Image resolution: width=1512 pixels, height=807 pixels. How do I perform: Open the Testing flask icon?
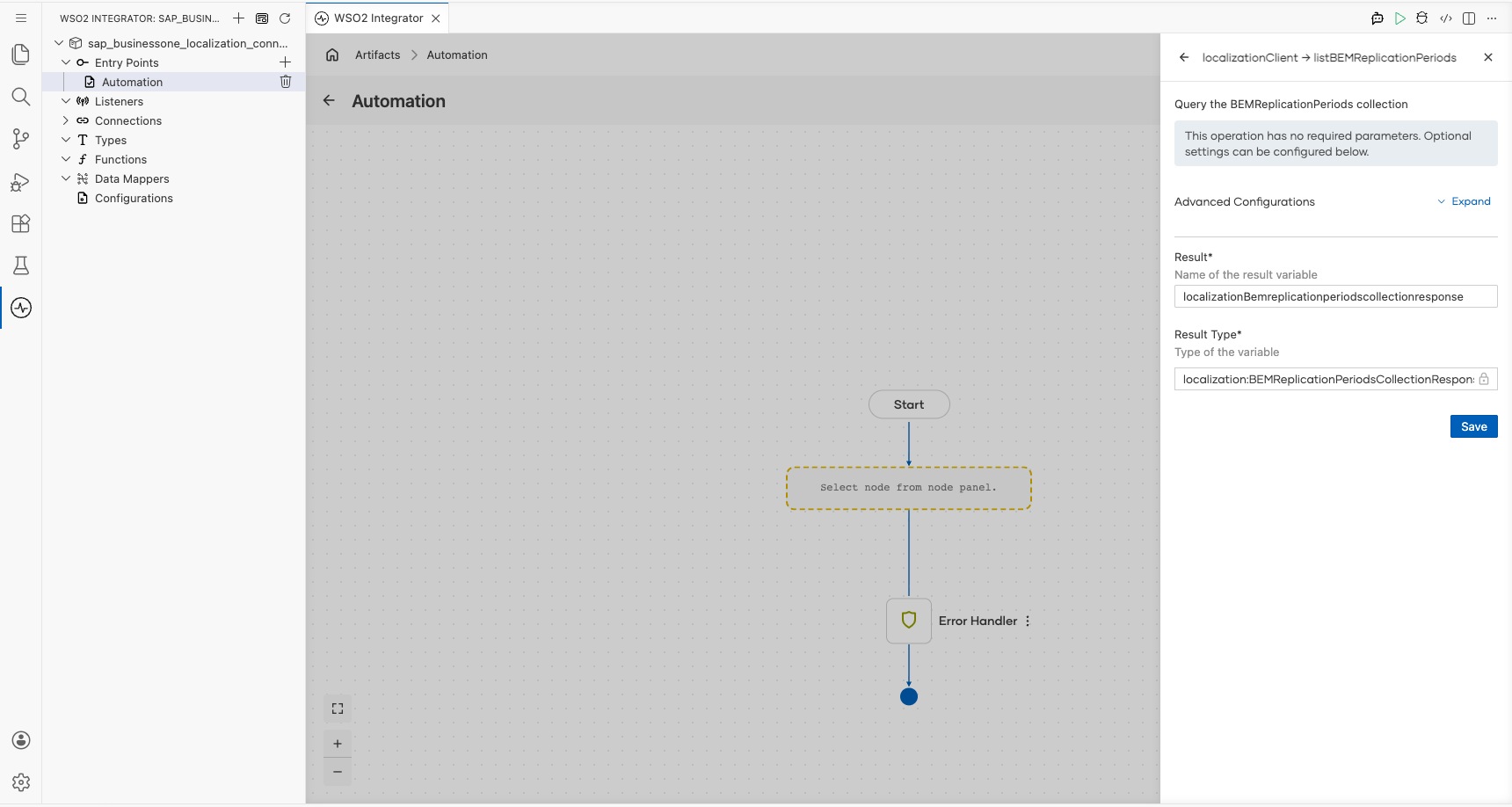(x=21, y=265)
